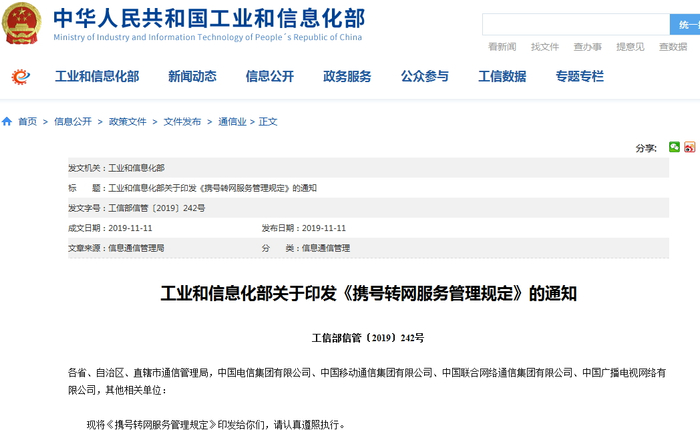Viewport: 700px width, 430px height.
Task: Open the 专题专栏 menu
Action: tap(579, 77)
